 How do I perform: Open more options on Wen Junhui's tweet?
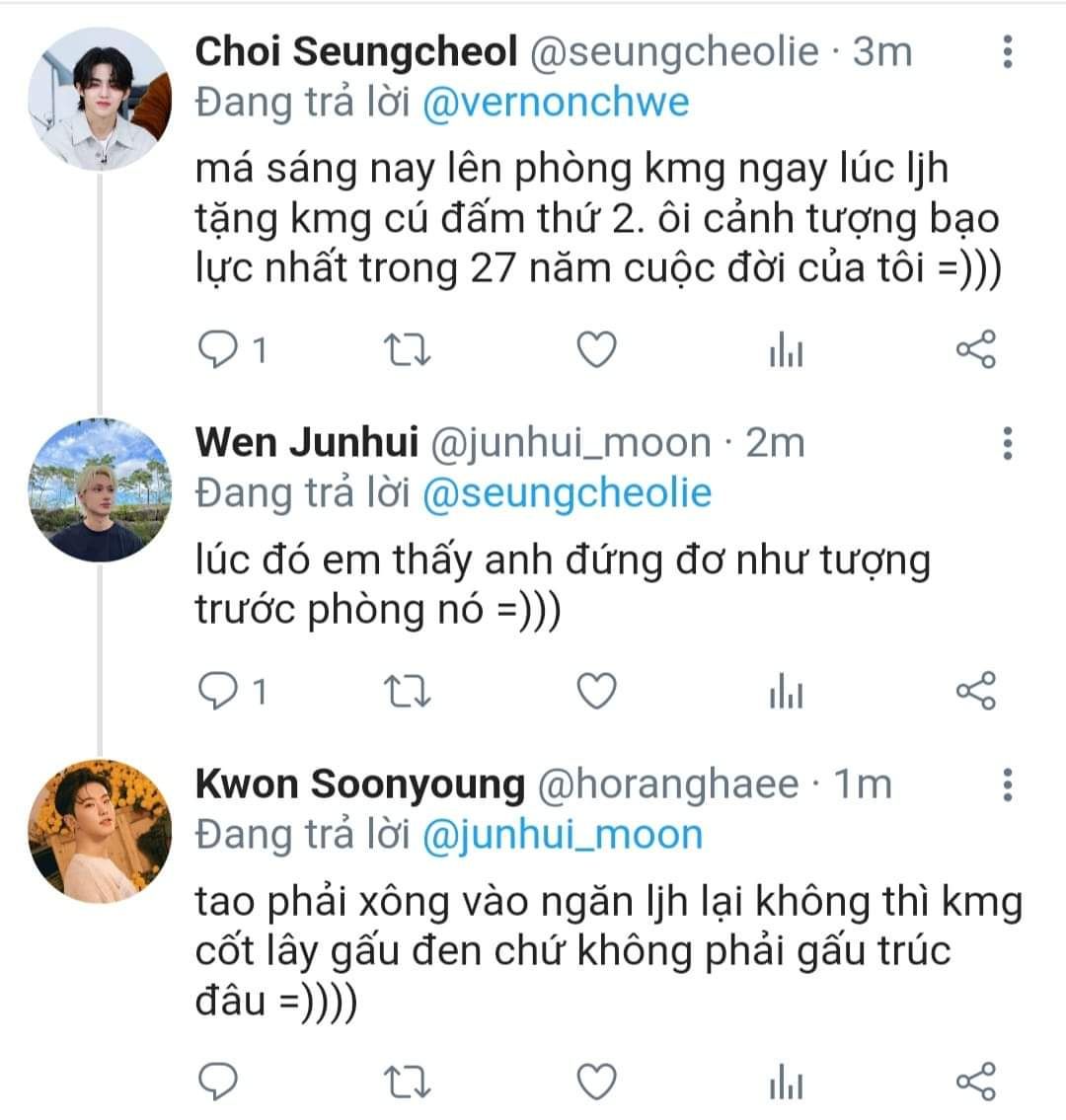(1007, 444)
